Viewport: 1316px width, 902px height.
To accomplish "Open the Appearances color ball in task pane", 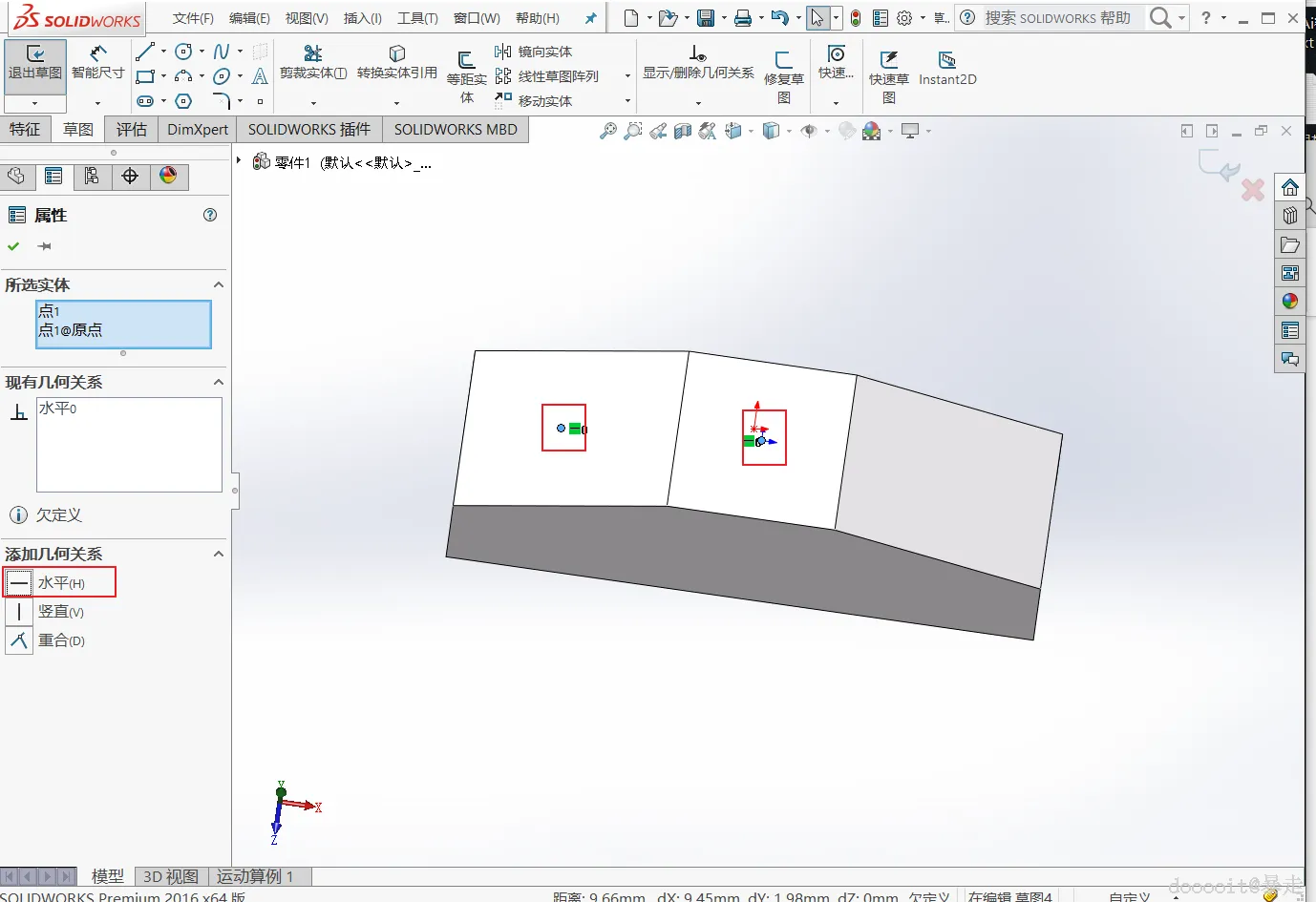I will 1290,302.
